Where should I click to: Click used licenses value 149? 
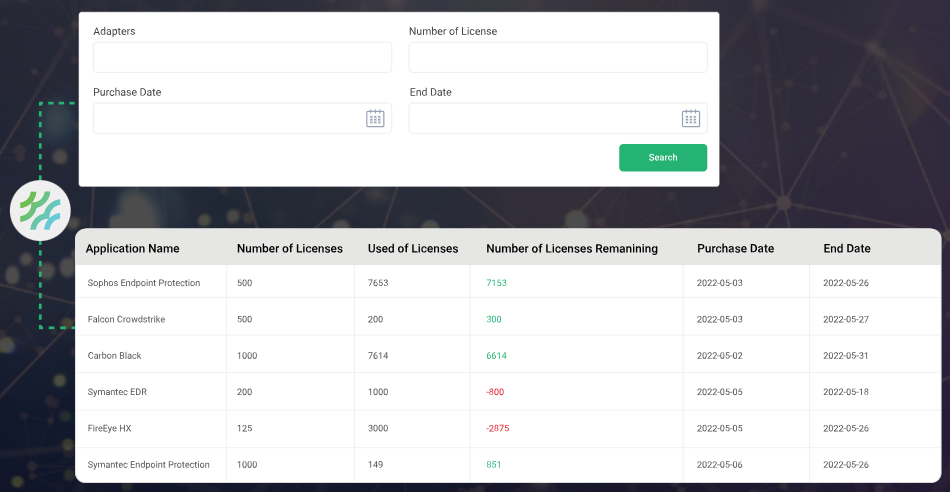click(x=375, y=465)
